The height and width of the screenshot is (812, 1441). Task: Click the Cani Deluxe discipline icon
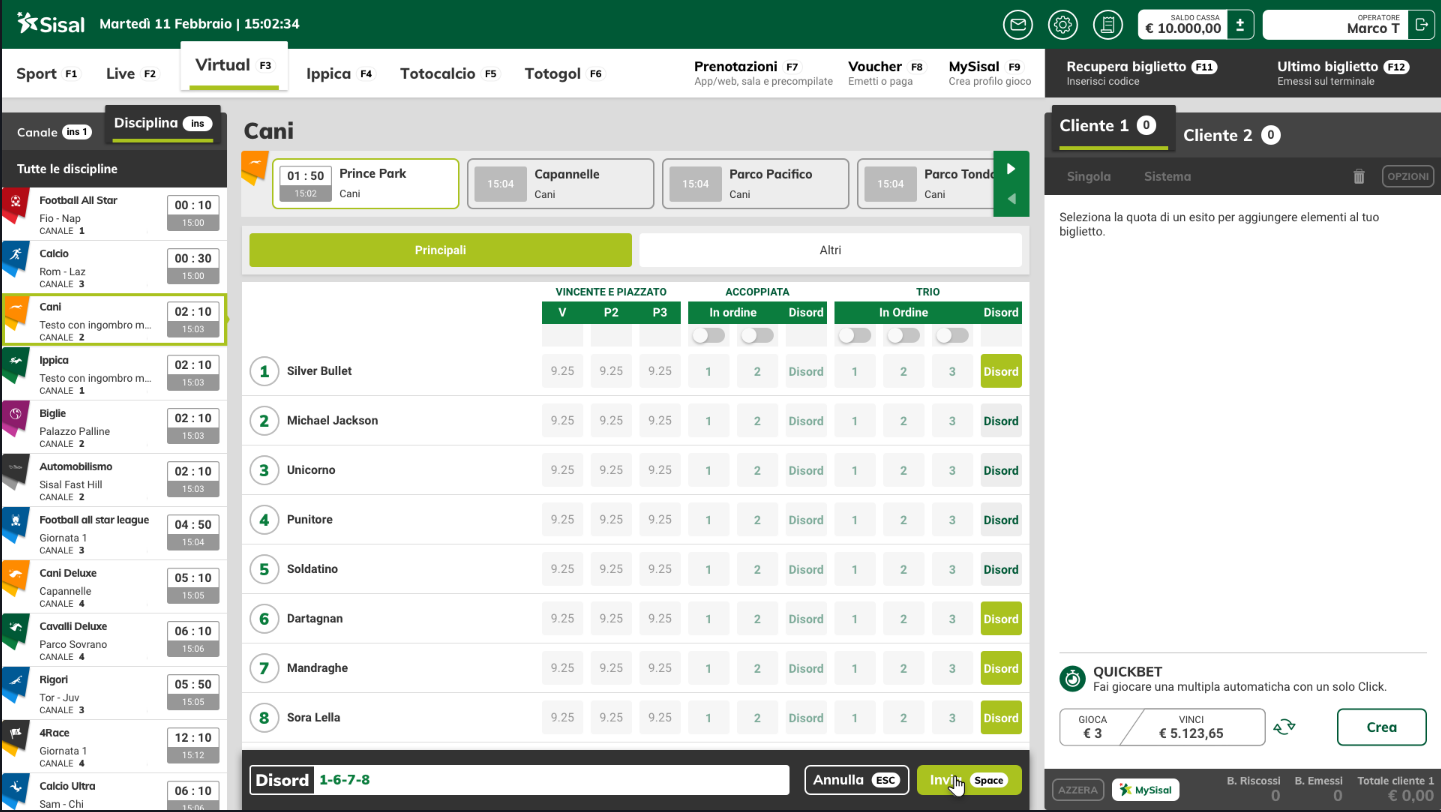(x=16, y=578)
